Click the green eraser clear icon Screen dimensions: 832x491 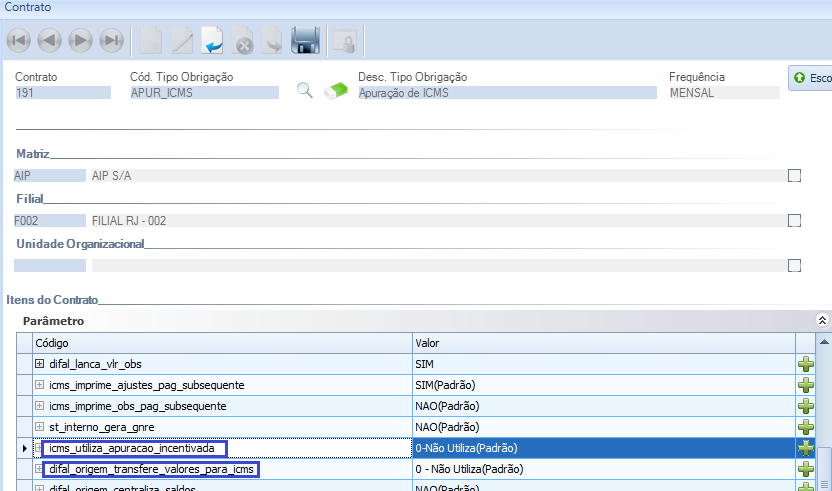pyautogui.click(x=337, y=92)
